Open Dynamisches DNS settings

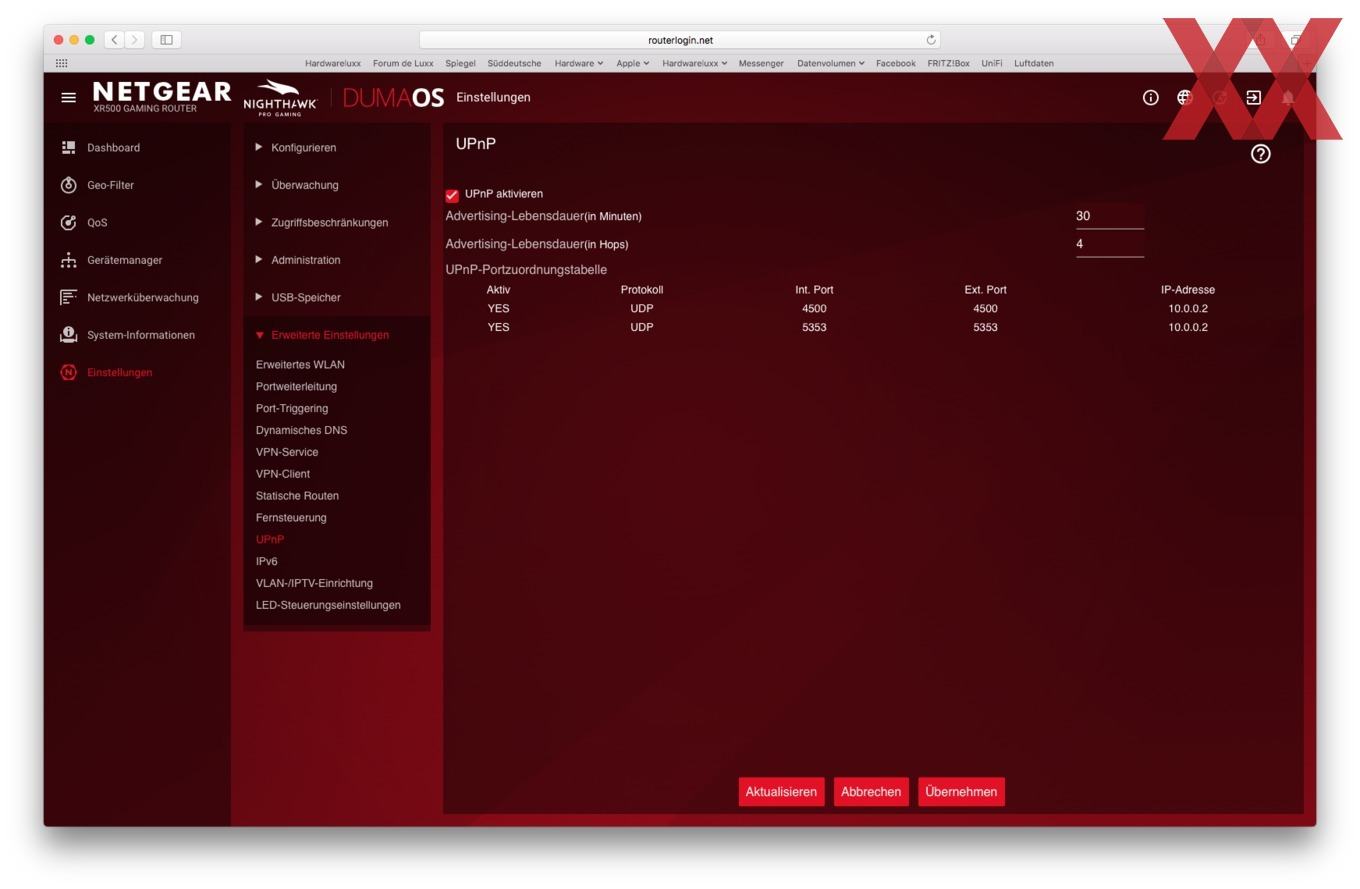[301, 430]
